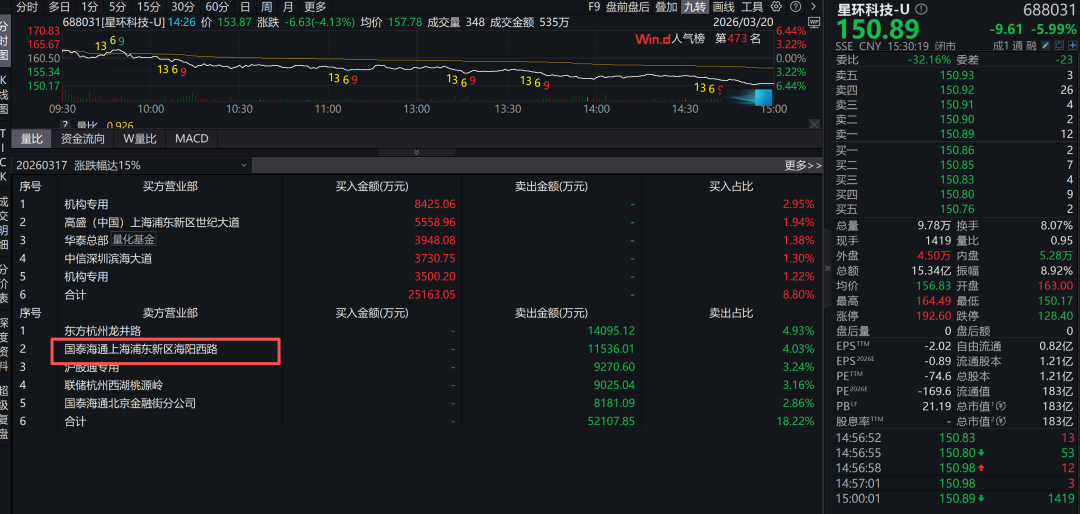Image resolution: width=1080 pixels, height=514 pixels.
Task: Switch to the 资金流向 tab
Action: click(x=83, y=139)
